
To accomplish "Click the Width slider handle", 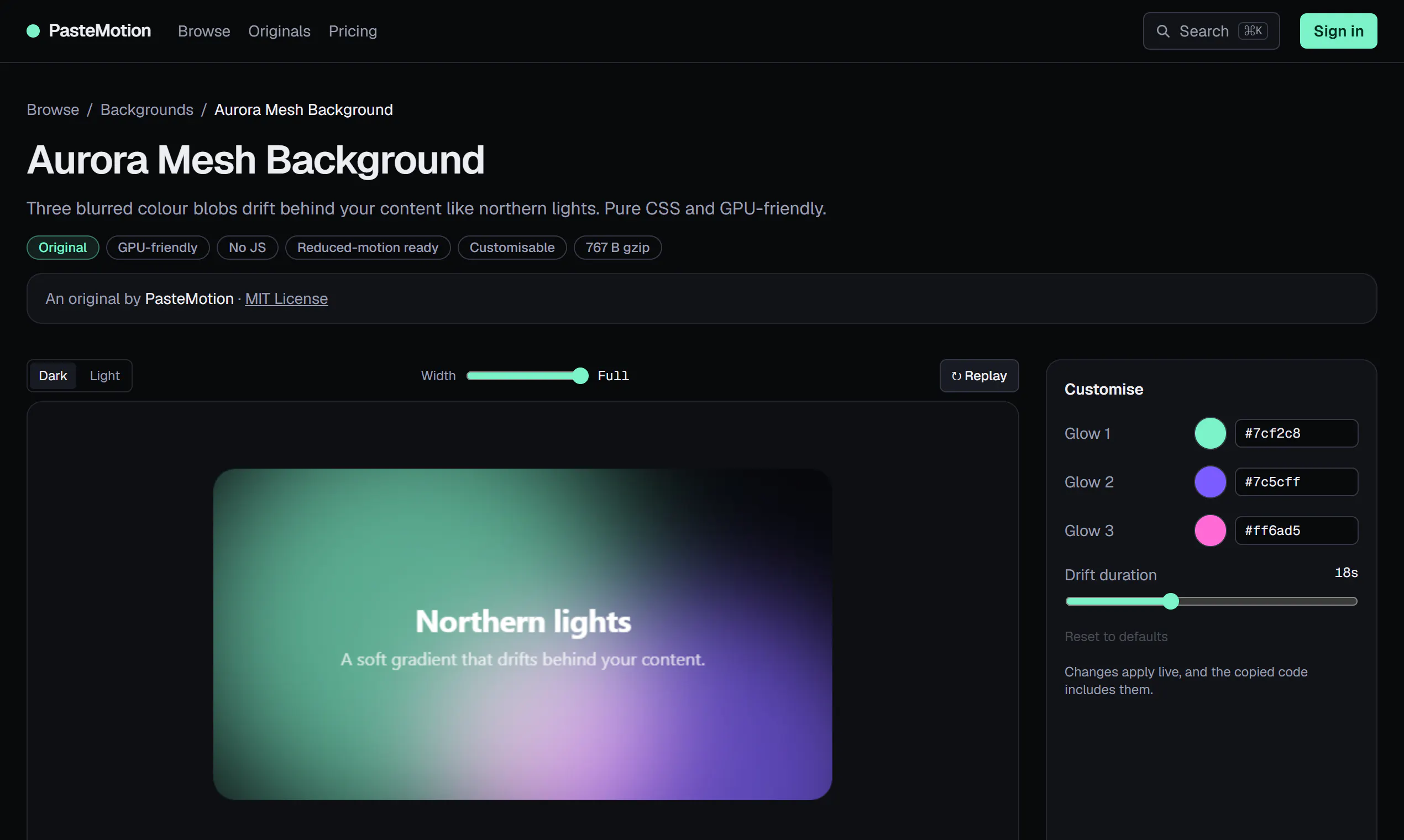I will (580, 376).
